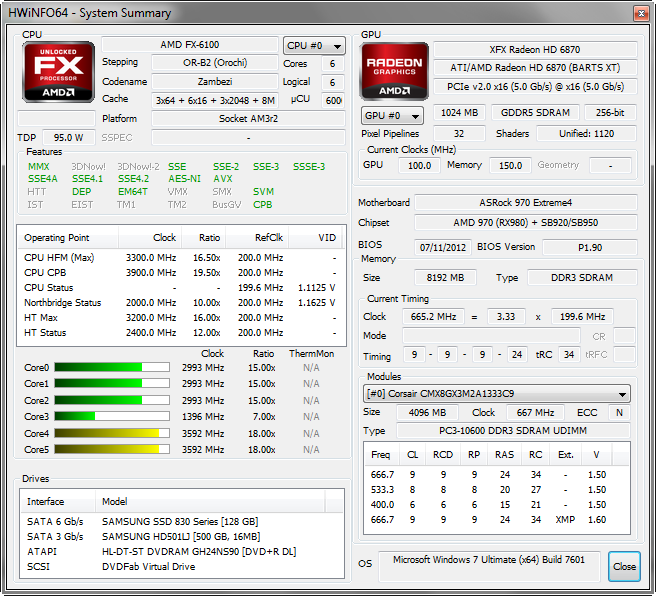Click the Zambezi codename field
Screen dimensions: 656x596
(215, 82)
